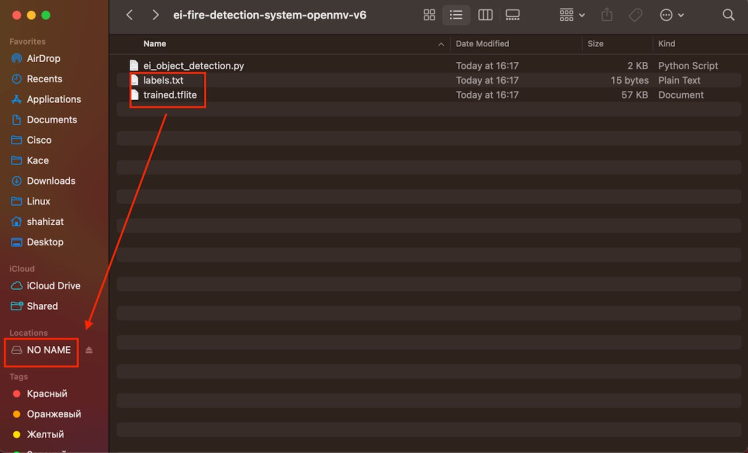This screenshot has width=748, height=453.
Task: Open iCloud Drive in sidebar
Action: tap(53, 286)
